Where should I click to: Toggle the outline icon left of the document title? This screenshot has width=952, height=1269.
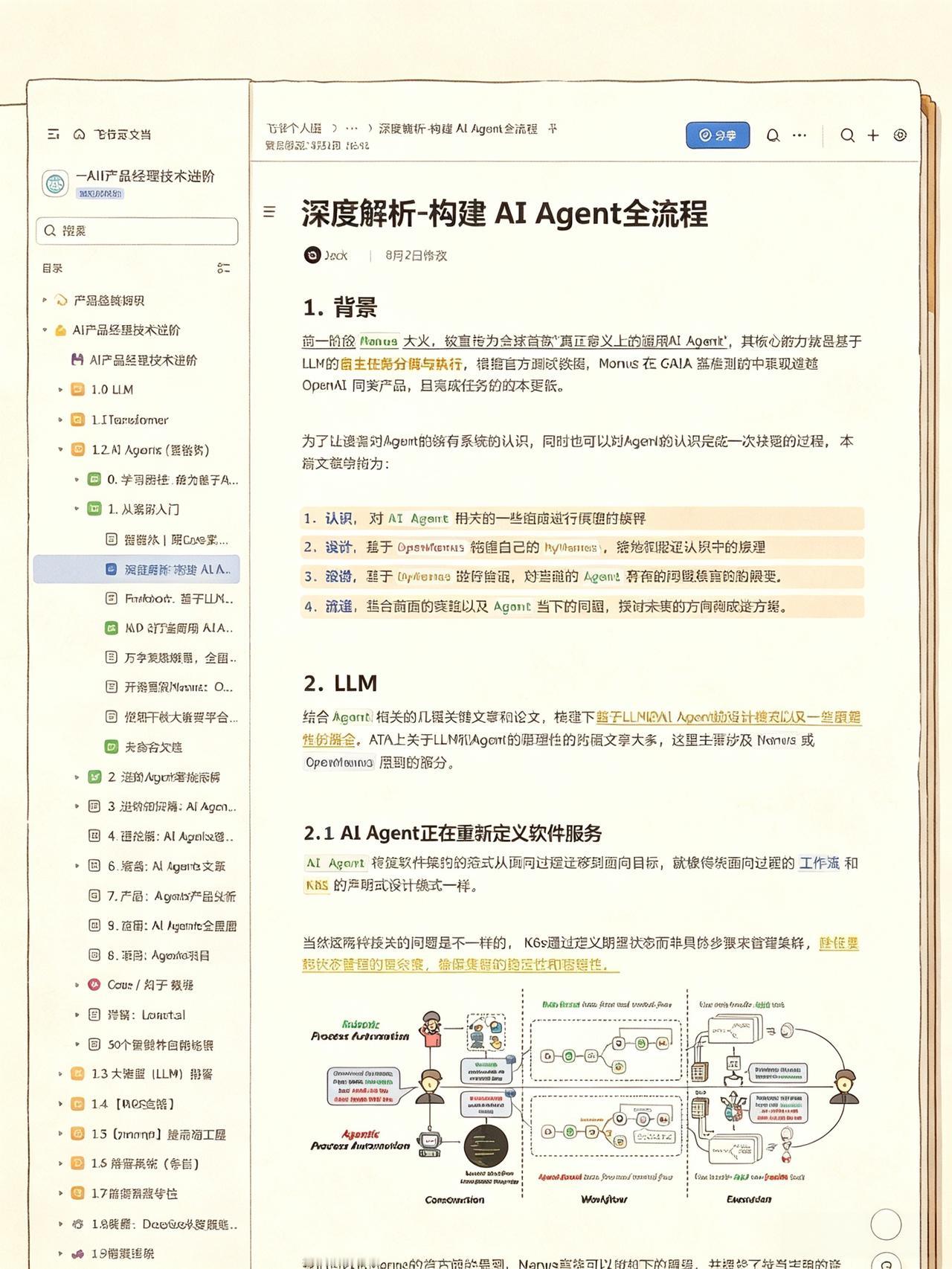click(x=269, y=212)
